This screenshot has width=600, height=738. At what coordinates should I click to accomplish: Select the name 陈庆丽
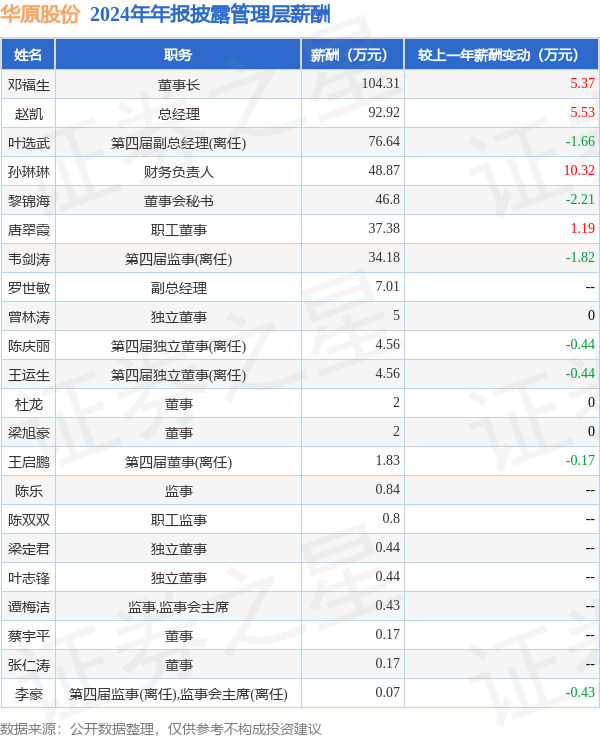click(x=29, y=346)
